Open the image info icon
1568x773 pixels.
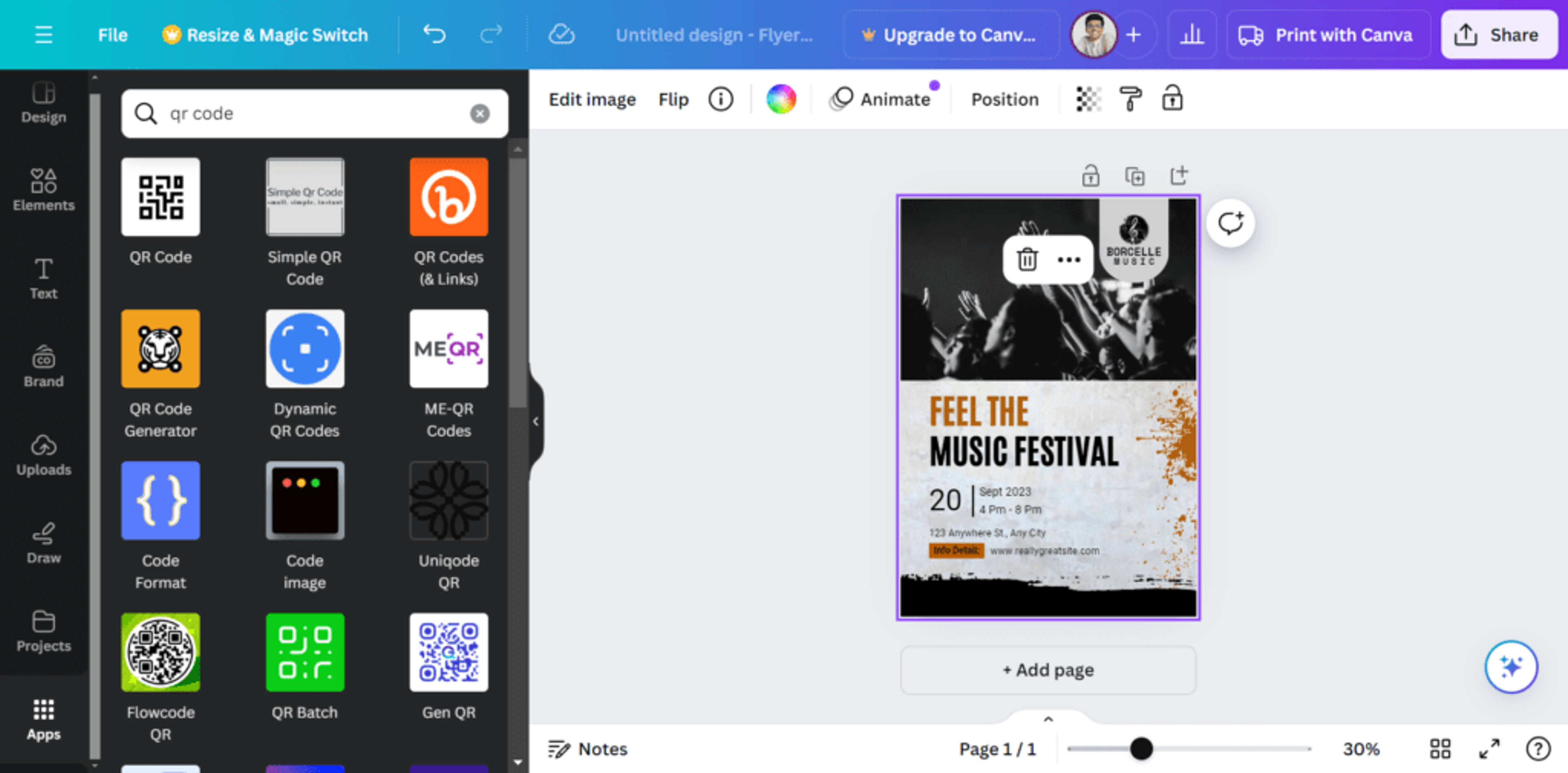click(x=721, y=99)
